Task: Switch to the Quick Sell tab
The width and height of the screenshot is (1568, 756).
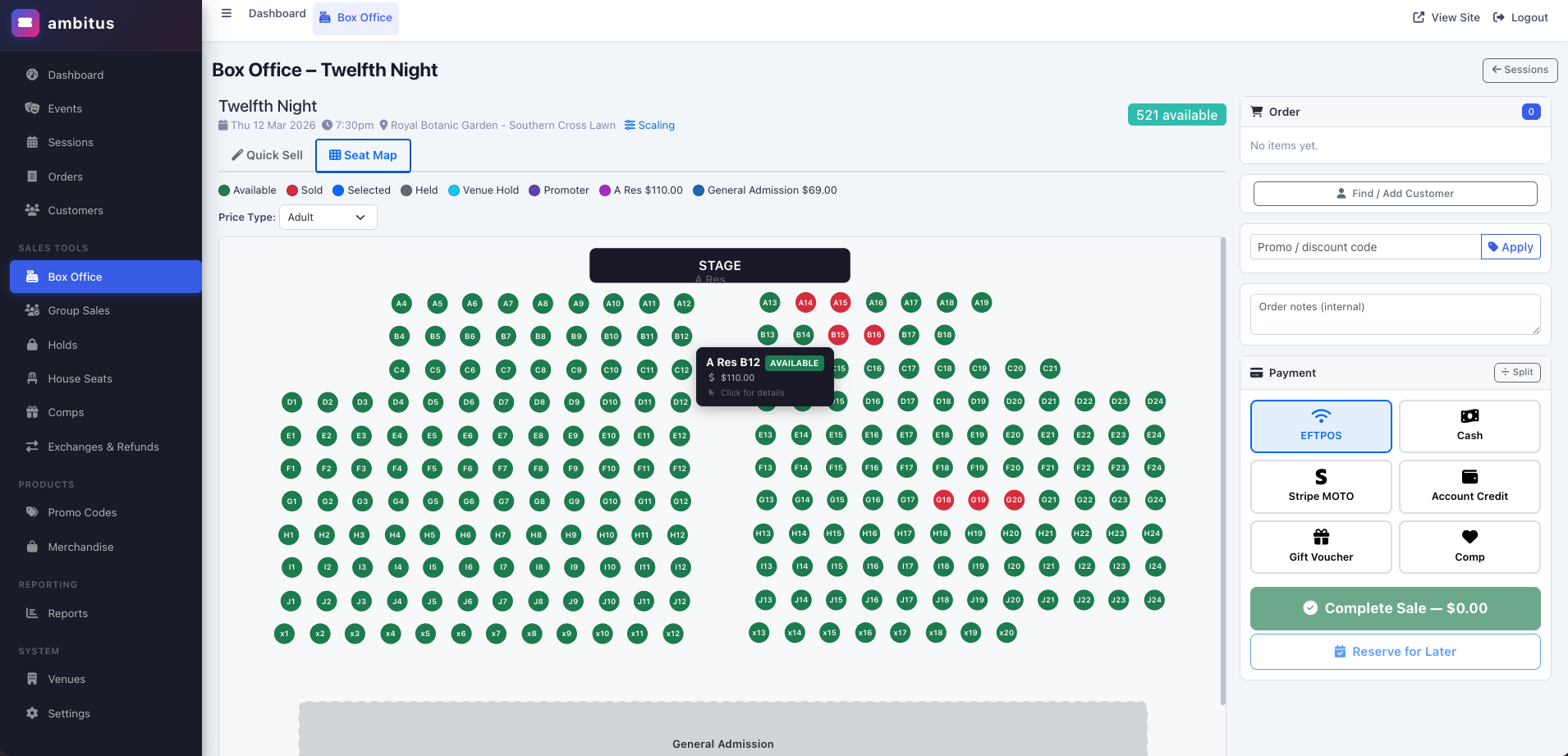Action: pos(265,154)
